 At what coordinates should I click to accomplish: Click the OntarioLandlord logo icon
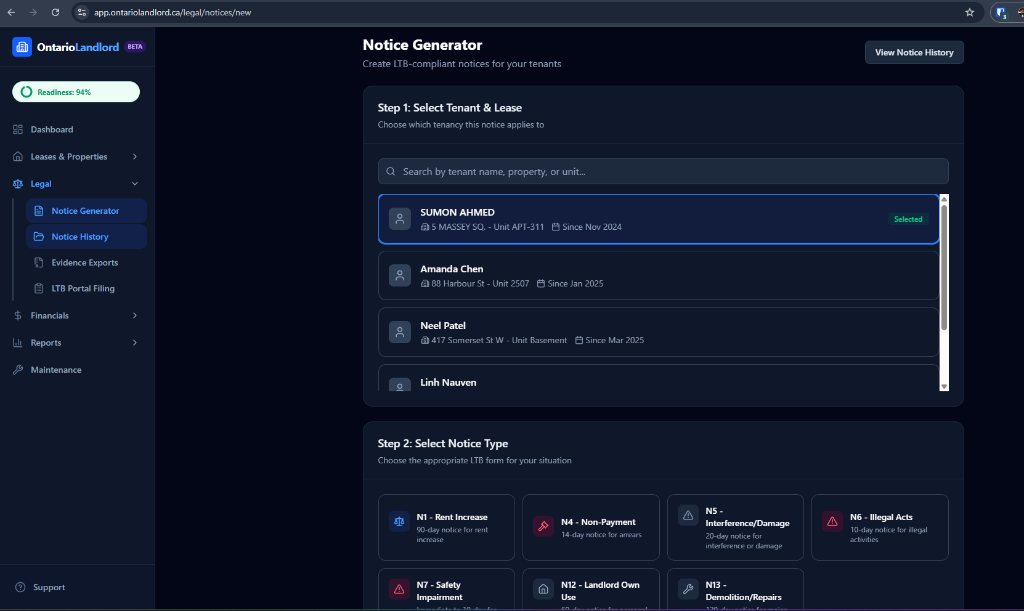[x=22, y=47]
